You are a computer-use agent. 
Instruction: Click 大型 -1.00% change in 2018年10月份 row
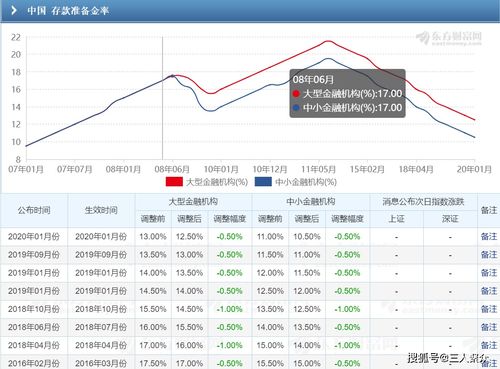tap(230, 309)
